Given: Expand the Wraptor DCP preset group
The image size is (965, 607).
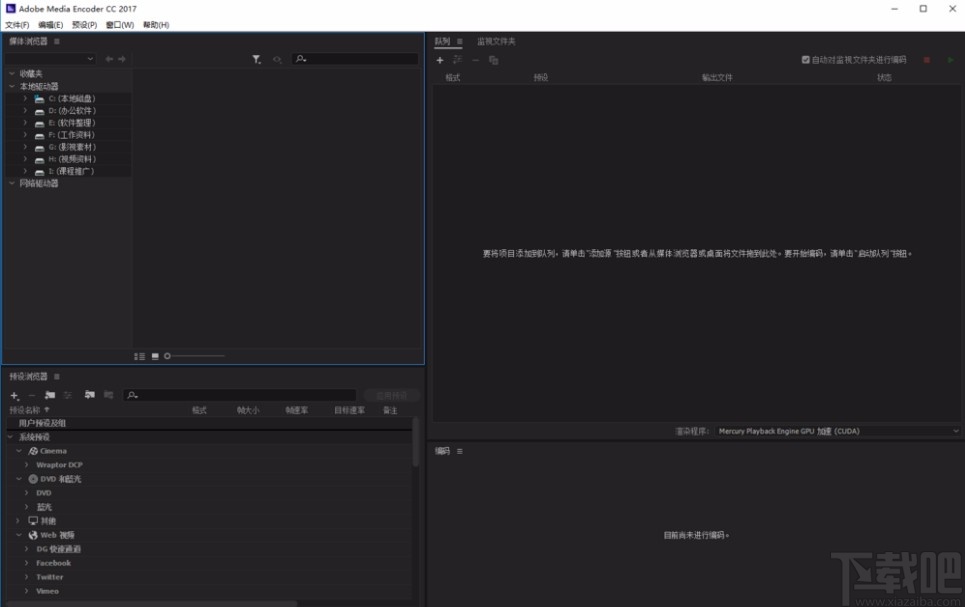Looking at the screenshot, I should (26, 465).
